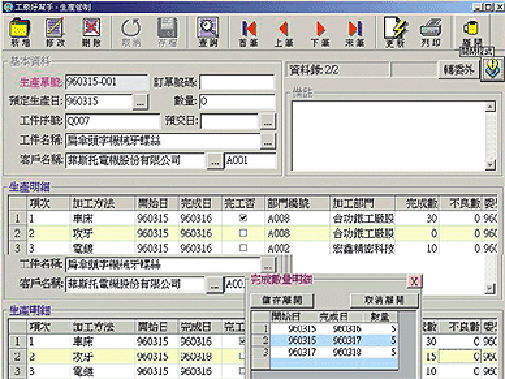This screenshot has width=505, height=379.
Task: Click 取消離開 in the 完成數量明細 dialog
Action: 384,300
